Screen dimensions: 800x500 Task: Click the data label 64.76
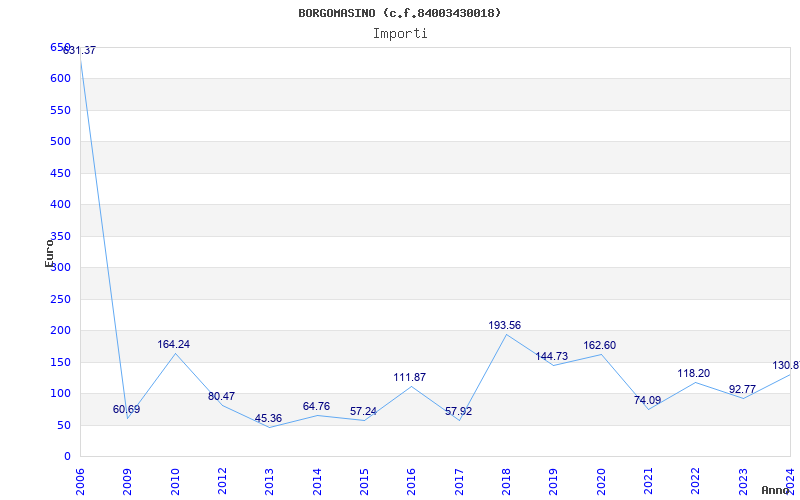316,406
